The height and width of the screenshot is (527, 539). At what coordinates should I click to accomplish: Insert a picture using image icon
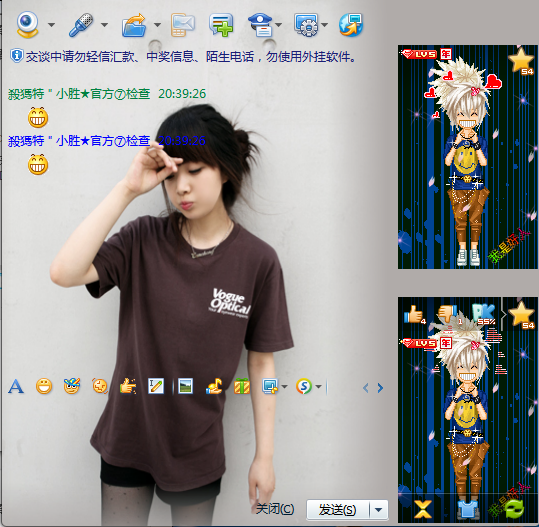point(186,386)
